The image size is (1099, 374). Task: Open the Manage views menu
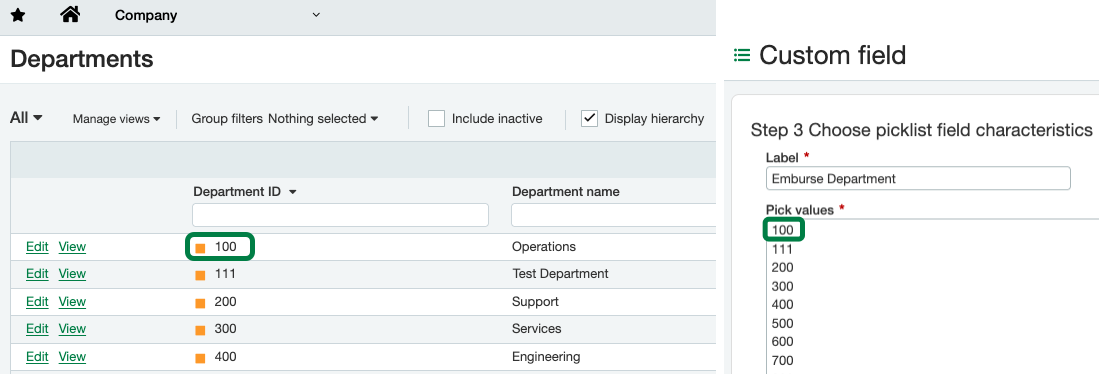click(x=116, y=119)
